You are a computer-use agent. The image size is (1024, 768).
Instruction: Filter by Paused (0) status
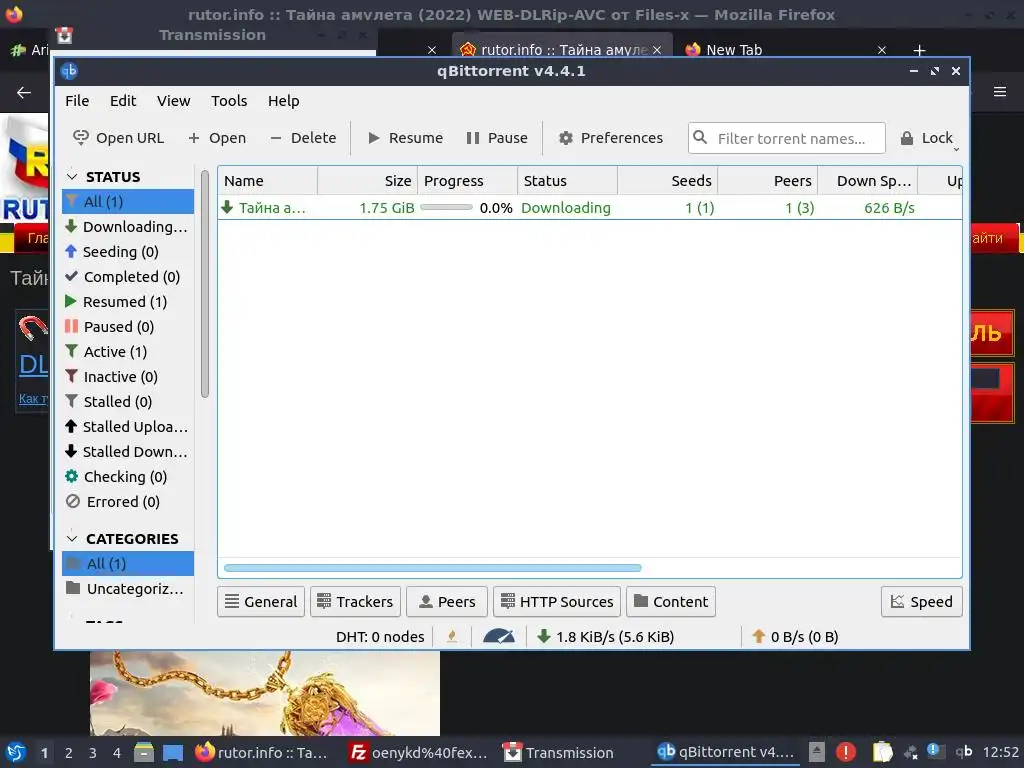128,327
